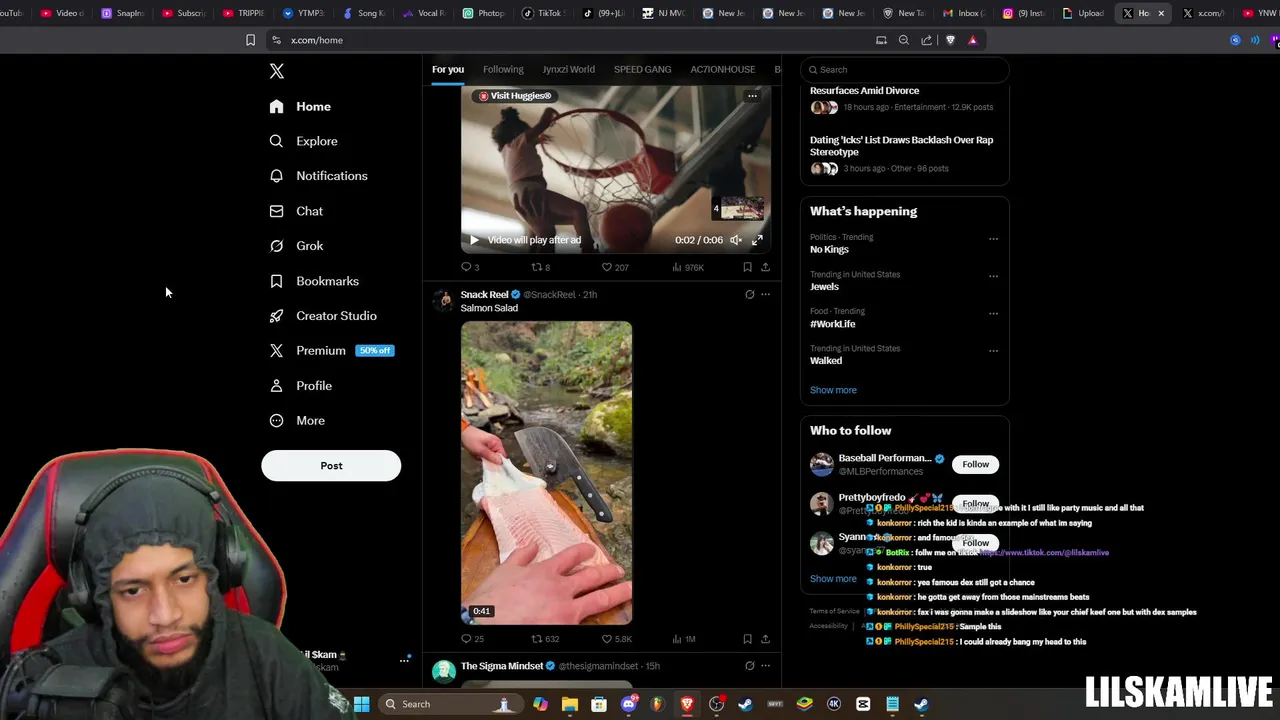Select the For you tab
This screenshot has height=720, width=1280.
pos(448,69)
